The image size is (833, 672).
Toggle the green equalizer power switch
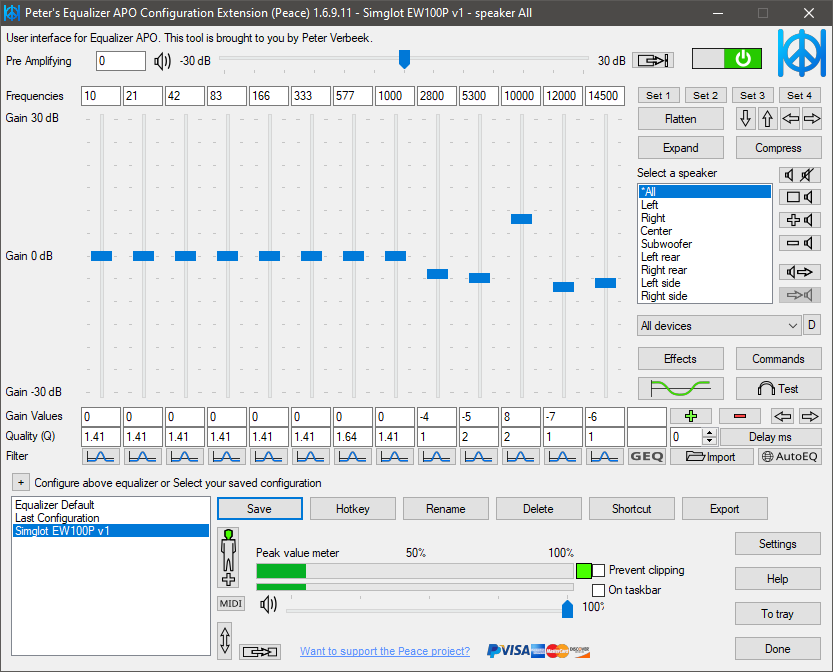point(726,58)
